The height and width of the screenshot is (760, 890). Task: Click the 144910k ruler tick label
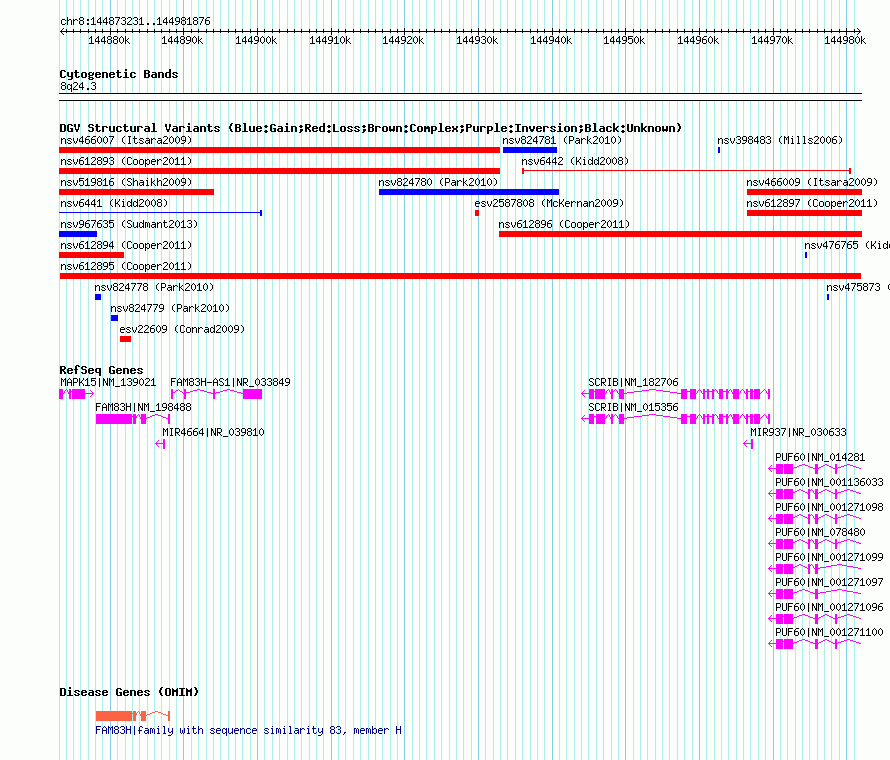330,40
